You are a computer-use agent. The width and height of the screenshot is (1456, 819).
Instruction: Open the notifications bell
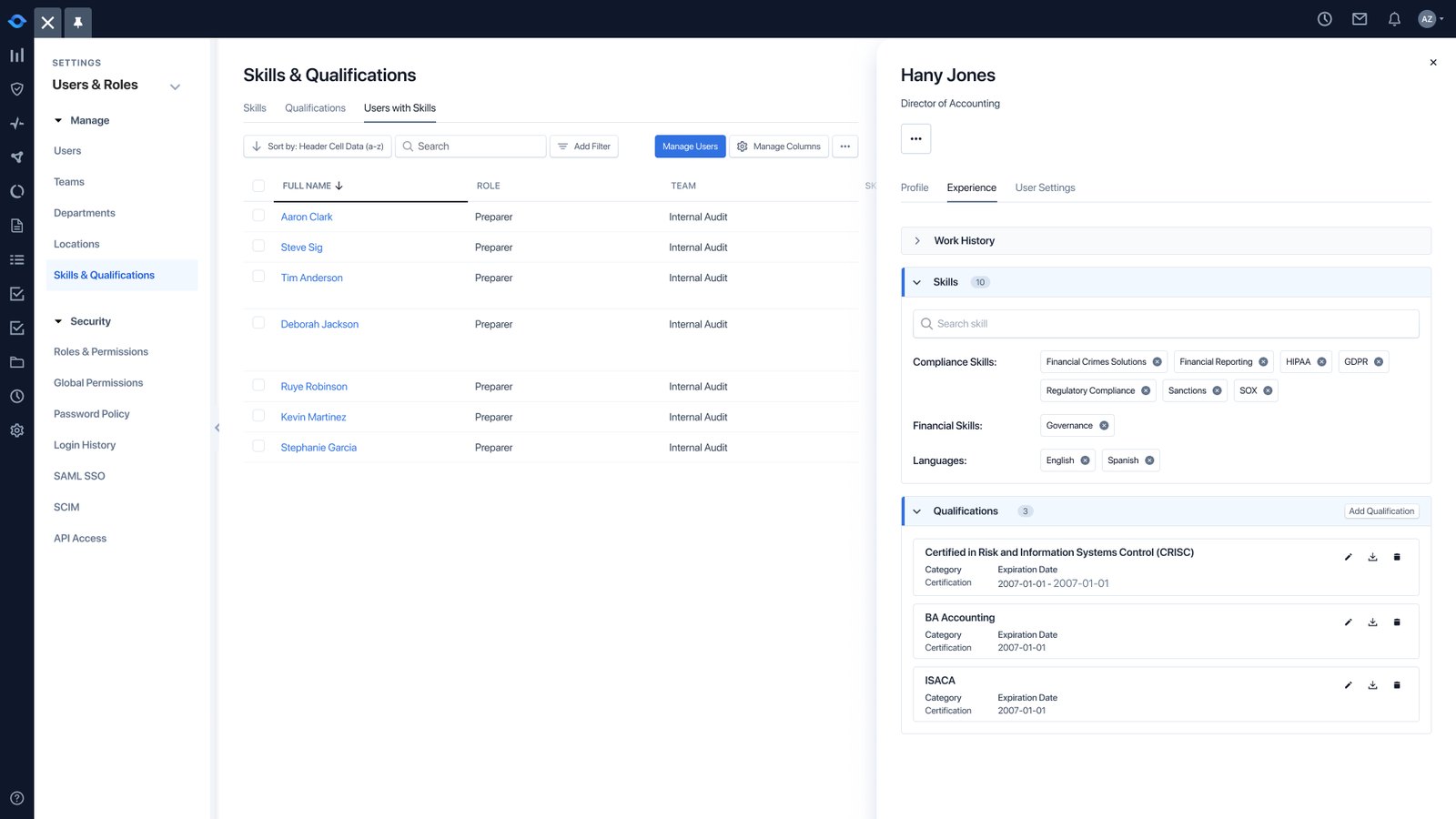point(1394,19)
